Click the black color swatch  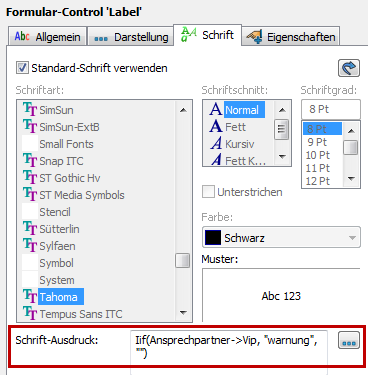tap(213, 238)
